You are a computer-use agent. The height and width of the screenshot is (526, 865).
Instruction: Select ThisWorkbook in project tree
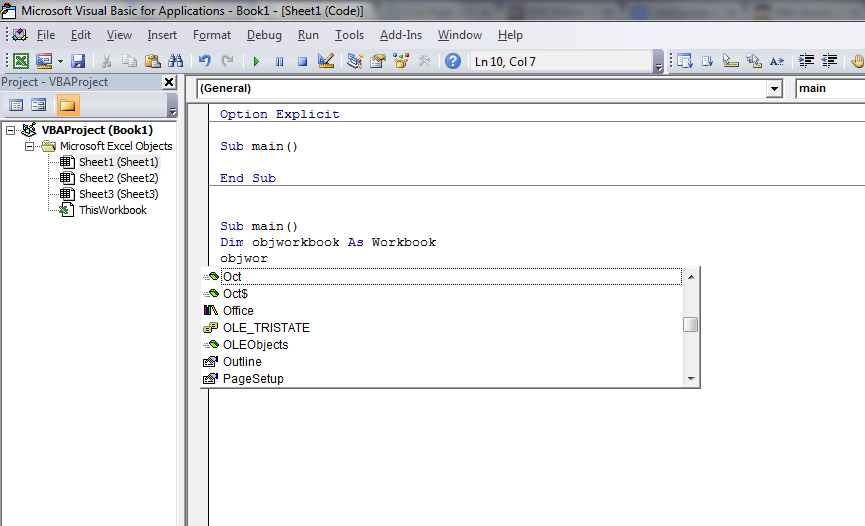(113, 210)
